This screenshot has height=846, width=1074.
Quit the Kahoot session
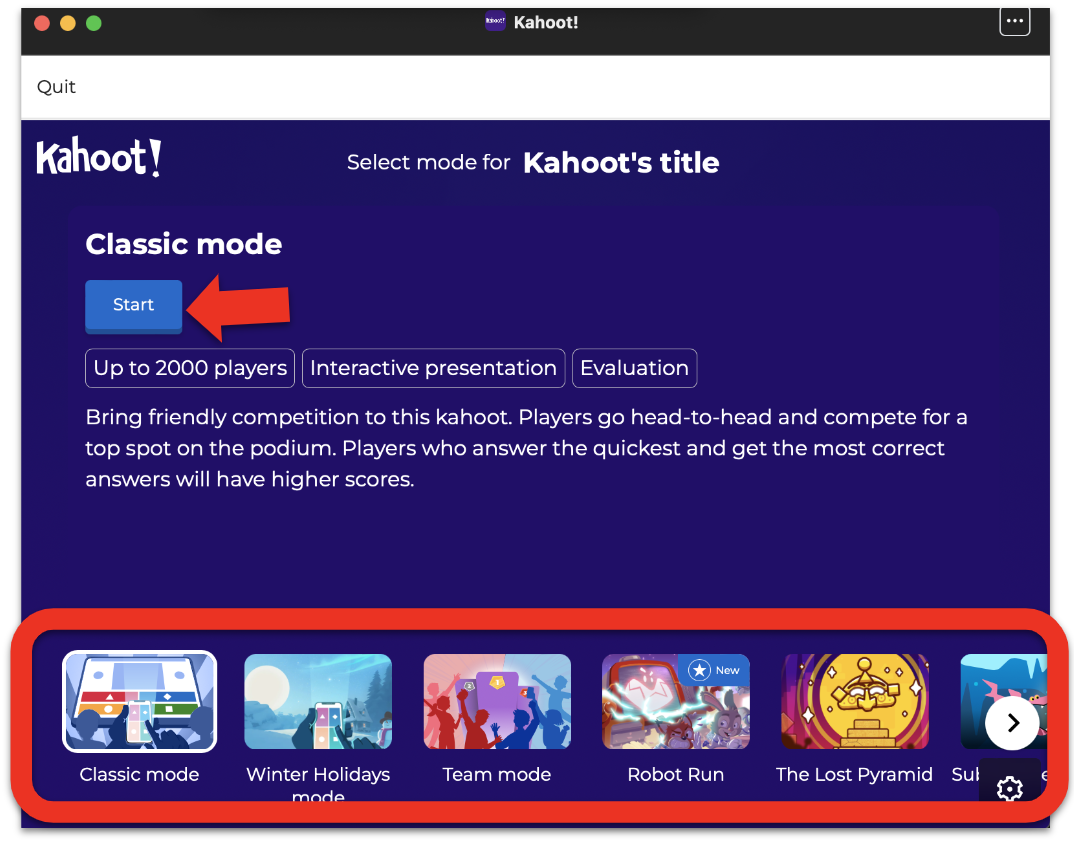[56, 87]
